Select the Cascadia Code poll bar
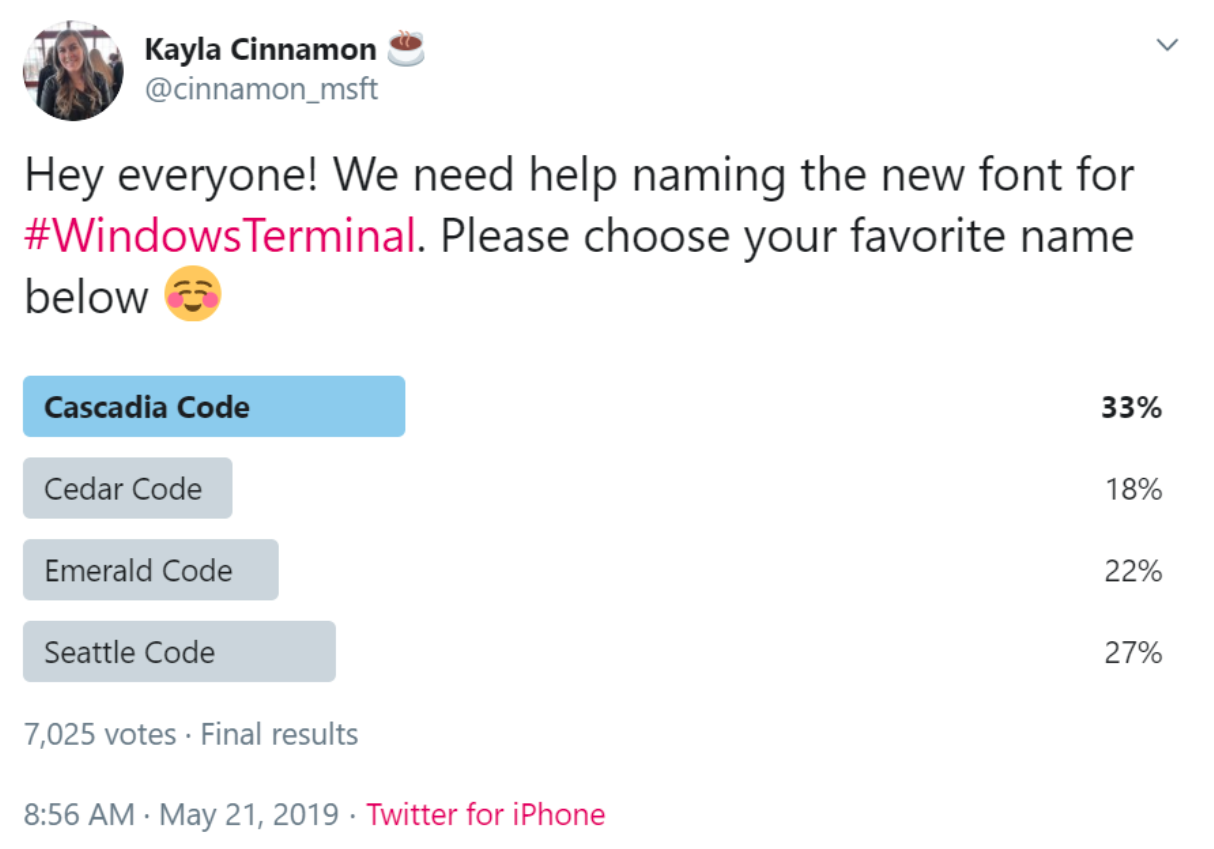This screenshot has width=1214, height=849. click(214, 407)
